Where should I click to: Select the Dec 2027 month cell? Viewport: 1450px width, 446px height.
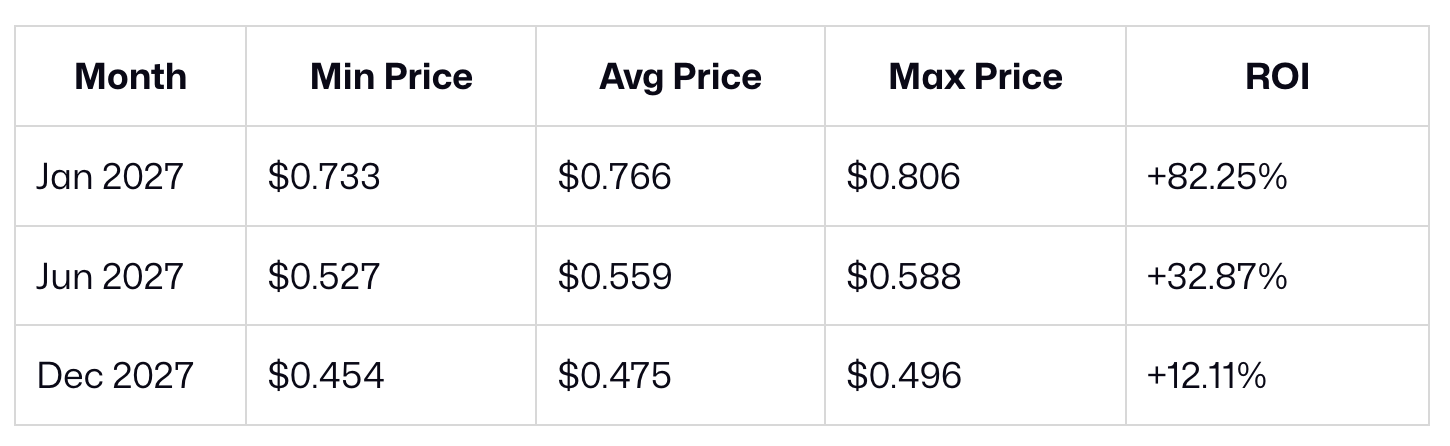tap(115, 376)
